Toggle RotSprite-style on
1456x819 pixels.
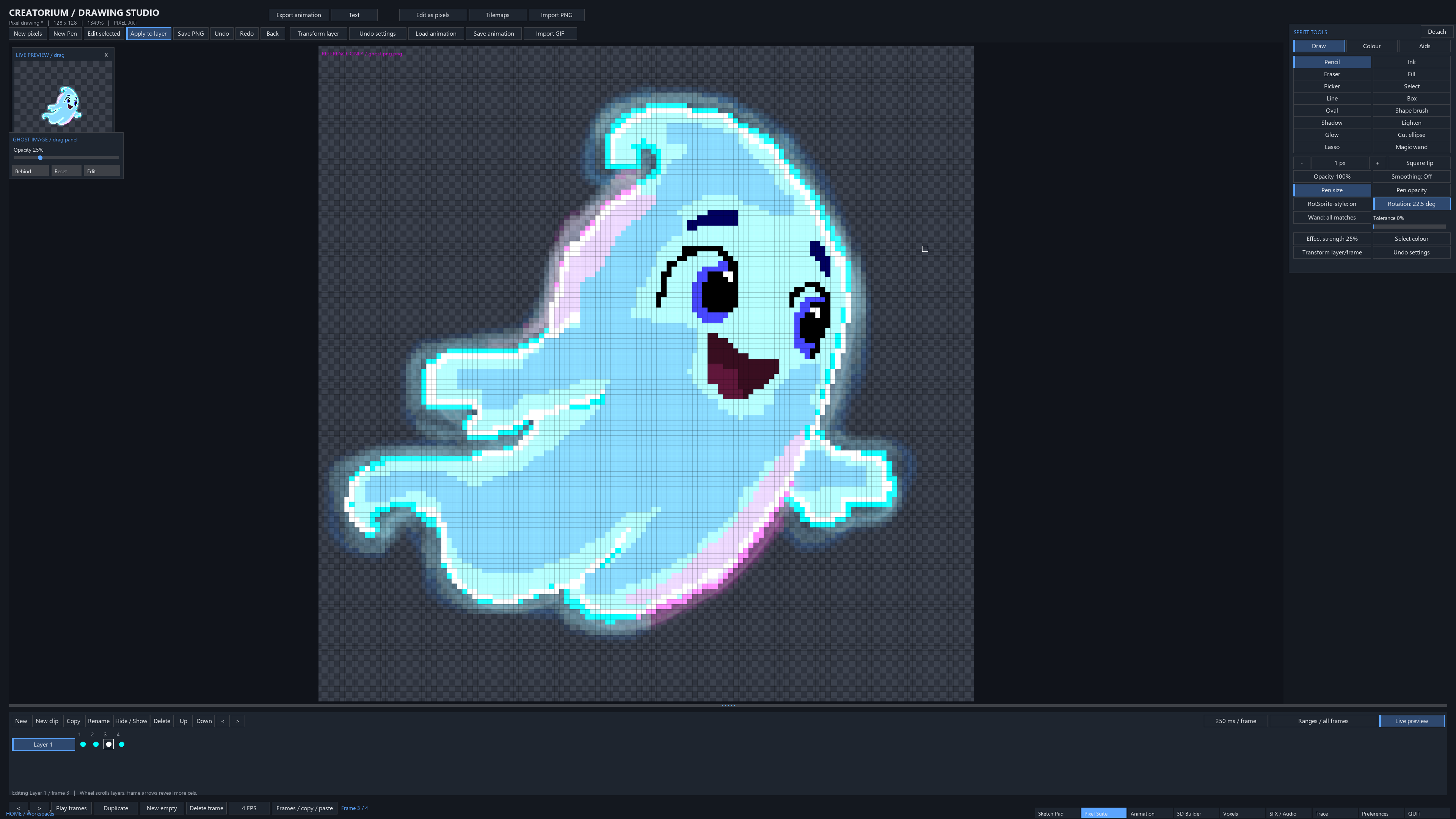point(1332,204)
